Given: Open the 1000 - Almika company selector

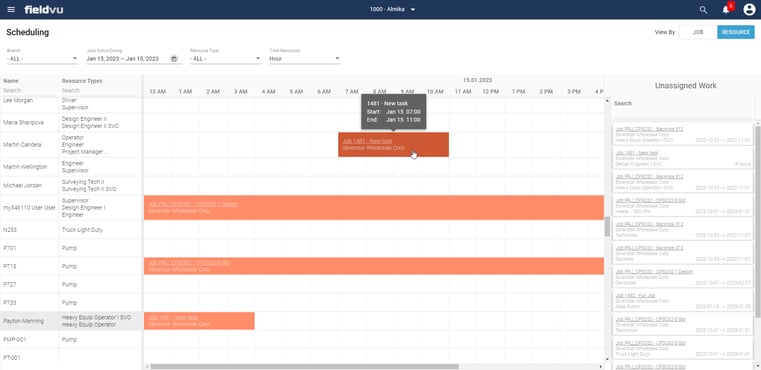Looking at the screenshot, I should (393, 9).
